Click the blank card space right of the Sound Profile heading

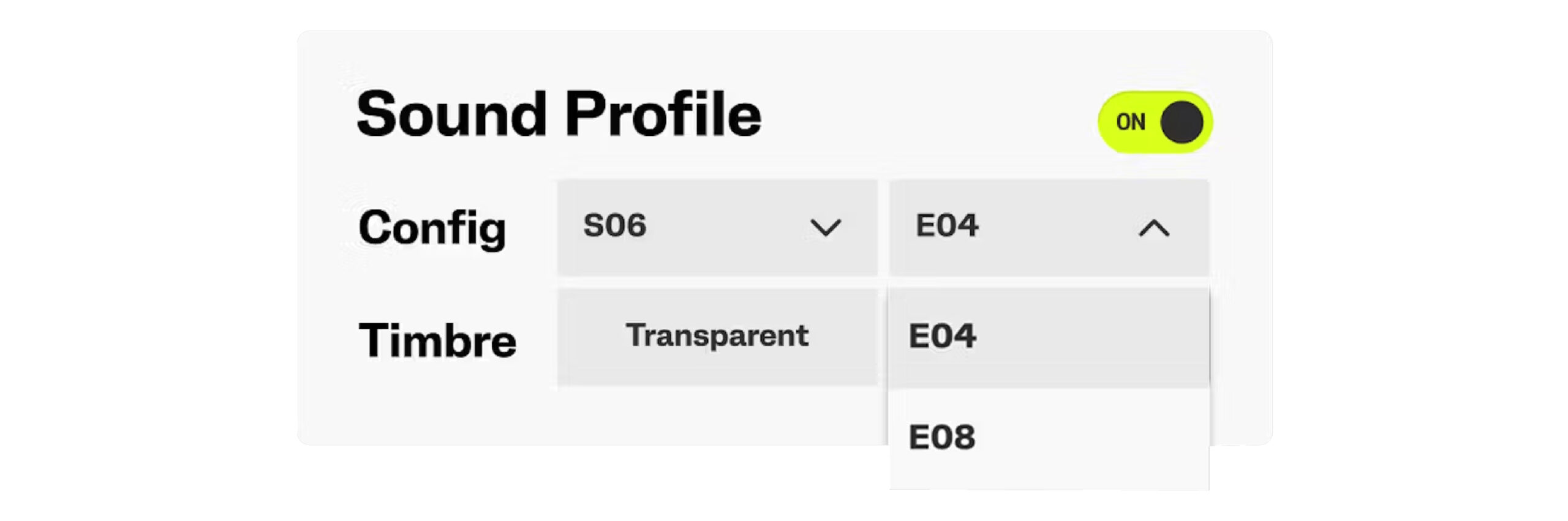click(919, 116)
